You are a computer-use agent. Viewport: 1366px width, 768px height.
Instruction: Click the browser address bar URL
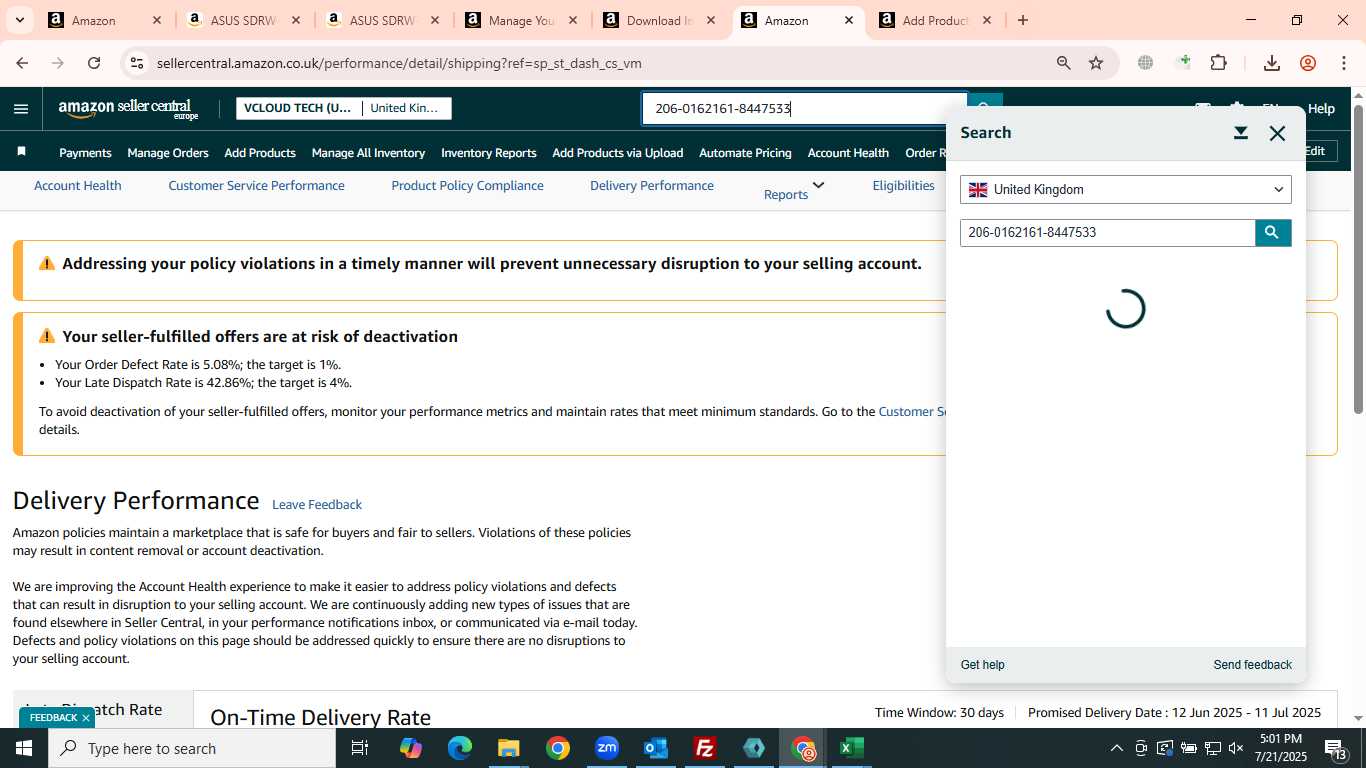click(399, 63)
